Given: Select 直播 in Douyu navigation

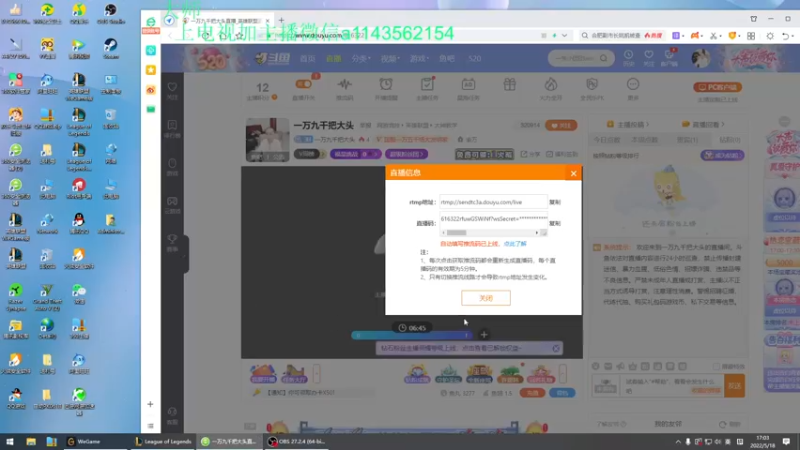Looking at the screenshot, I should (334, 59).
